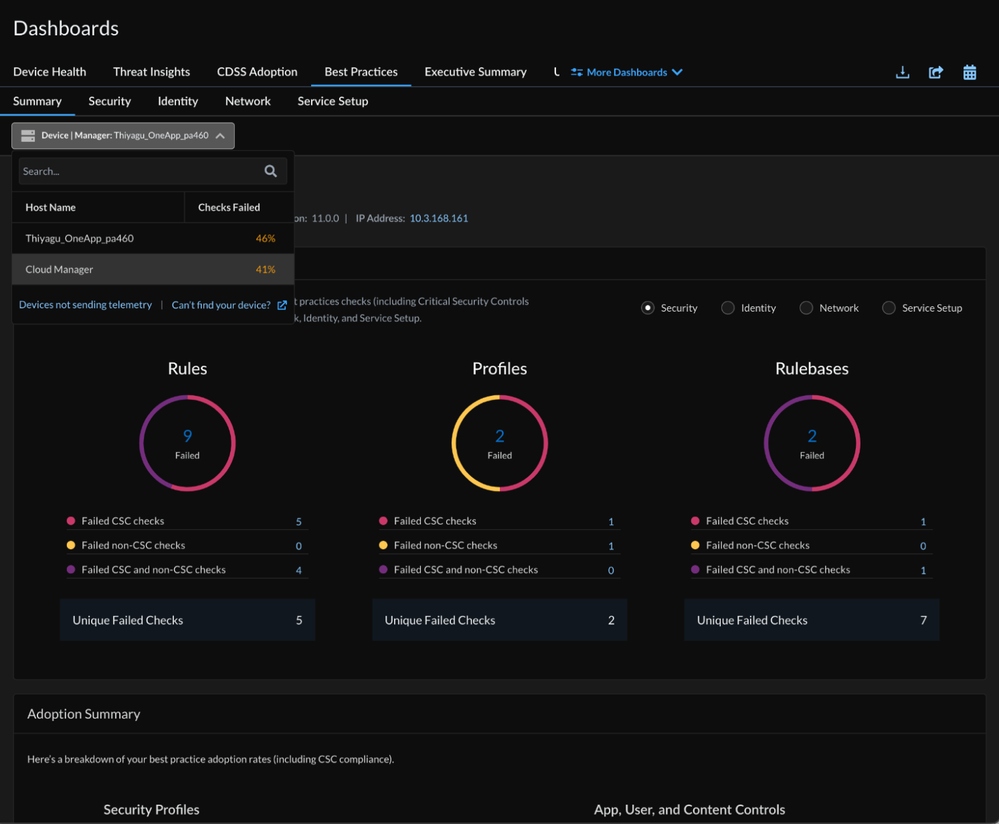Choose Cloud Manager from host list
999x824 pixels.
point(60,269)
